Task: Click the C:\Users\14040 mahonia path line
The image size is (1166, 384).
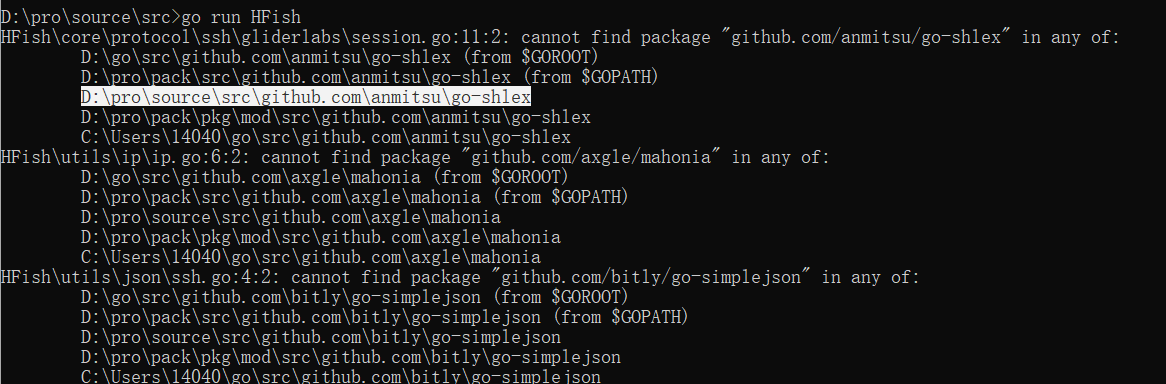Action: tap(310, 257)
